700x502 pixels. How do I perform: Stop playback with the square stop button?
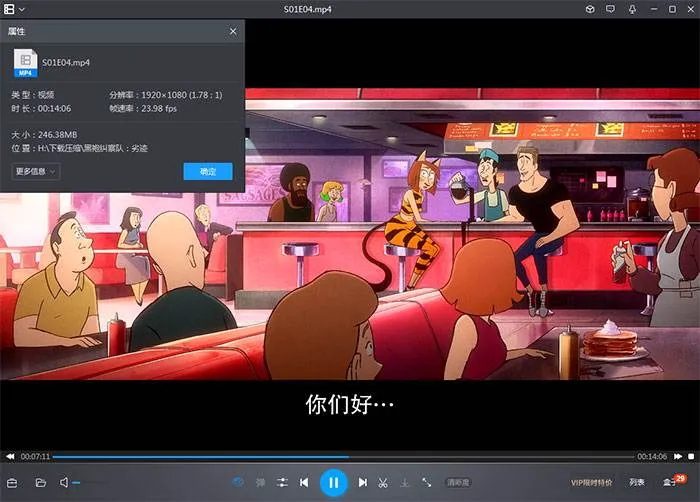[x=691, y=456]
